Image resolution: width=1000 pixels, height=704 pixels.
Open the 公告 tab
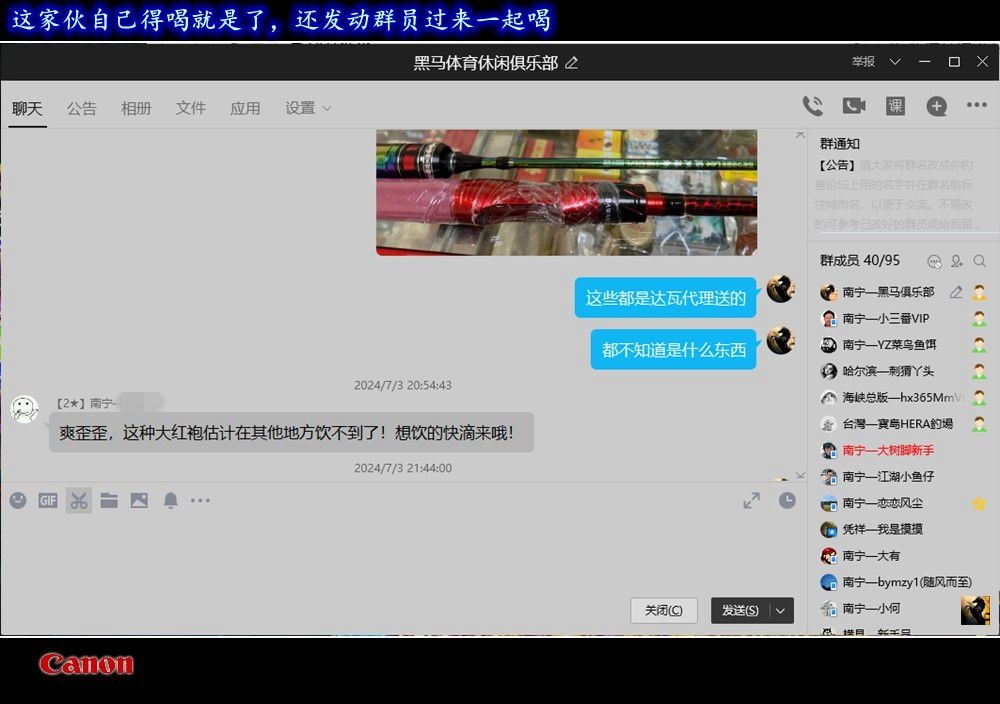pos(82,108)
